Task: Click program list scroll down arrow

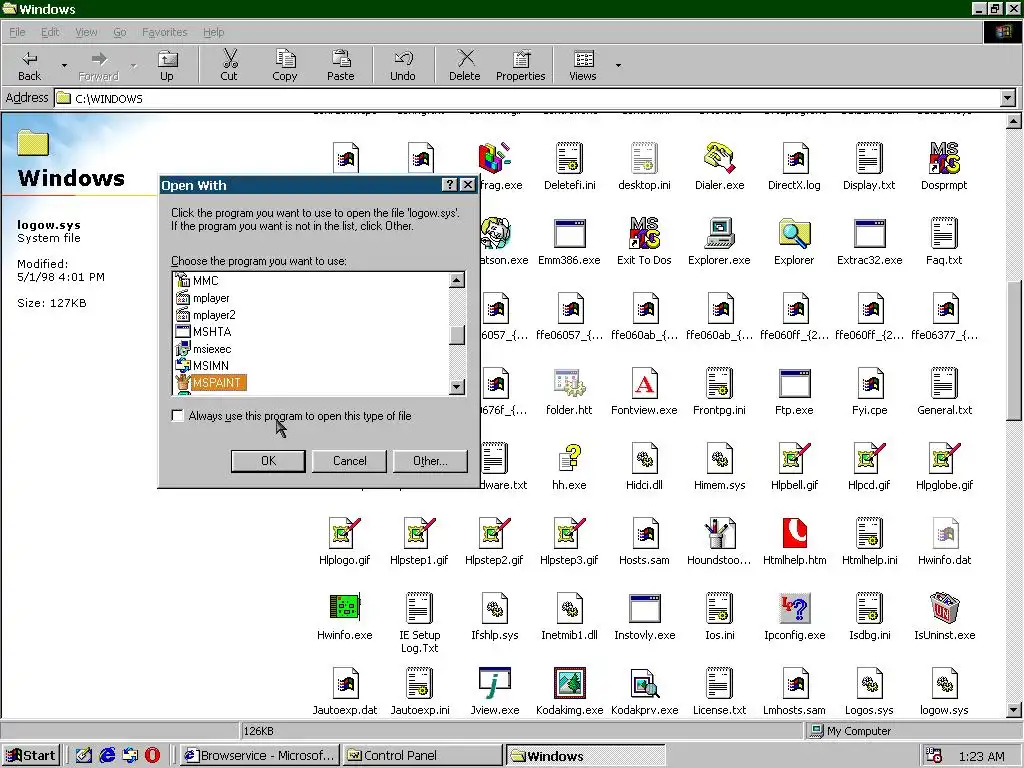Action: (457, 387)
